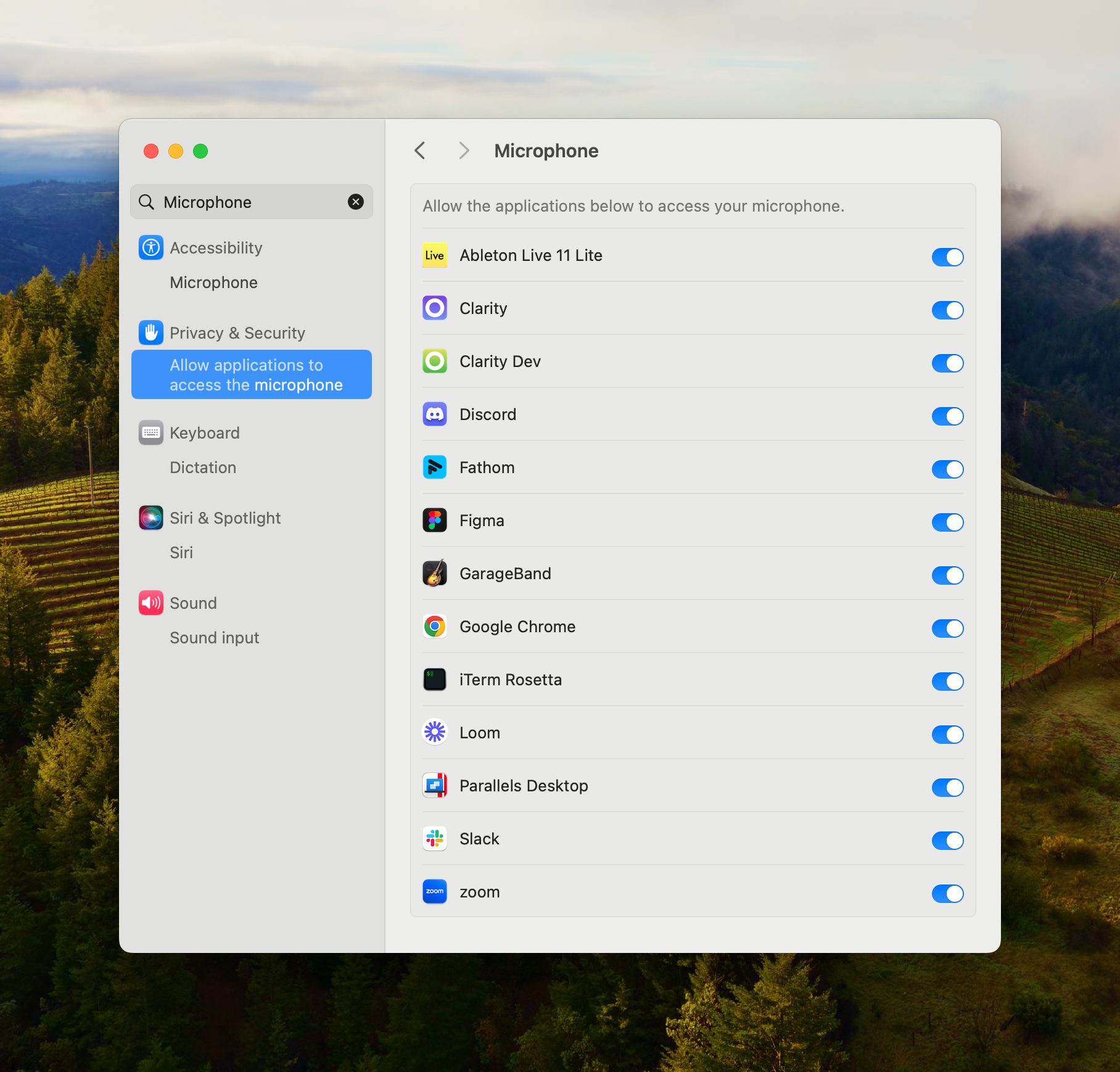Click the Figma app icon
The height and width of the screenshot is (1072, 1120).
tap(435, 521)
